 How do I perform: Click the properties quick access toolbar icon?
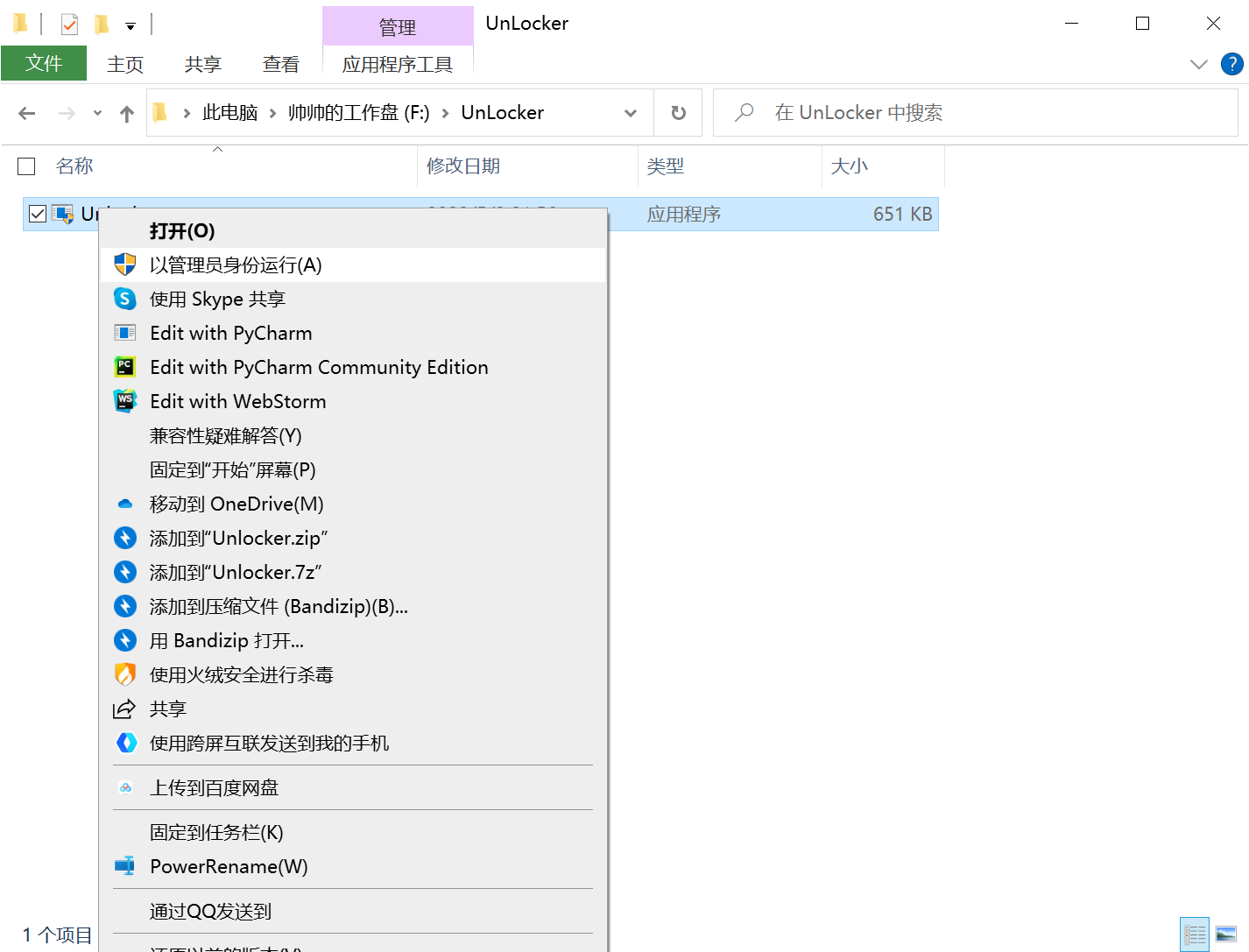(70, 24)
